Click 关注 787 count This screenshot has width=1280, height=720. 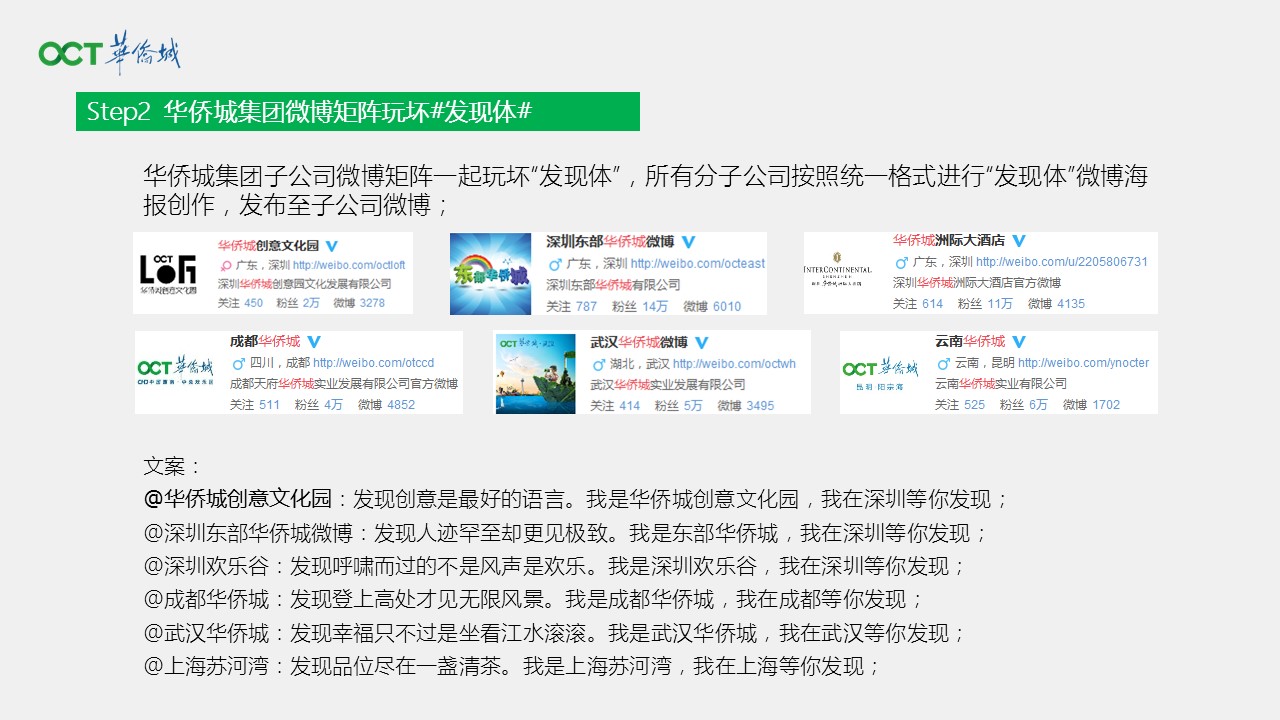pyautogui.click(x=571, y=307)
